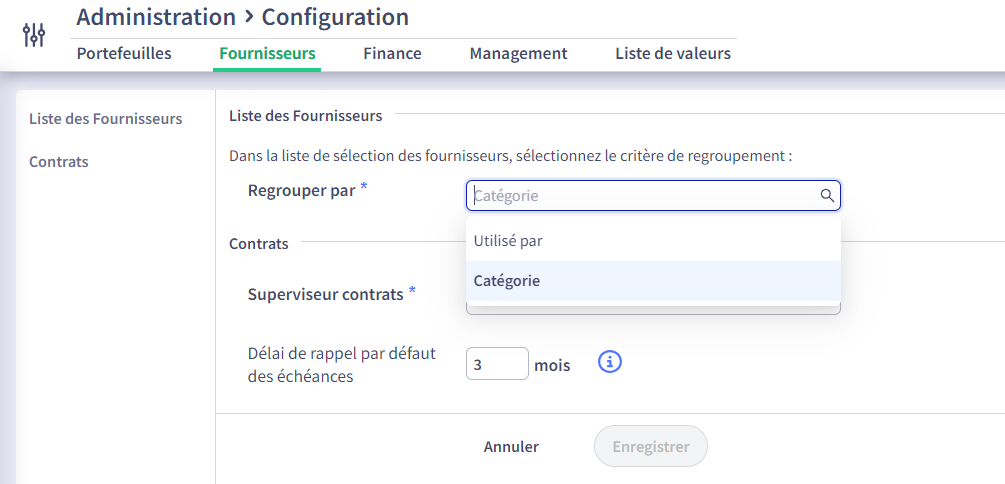
Task: Select Contrats in the left sidebar
Action: [59, 162]
